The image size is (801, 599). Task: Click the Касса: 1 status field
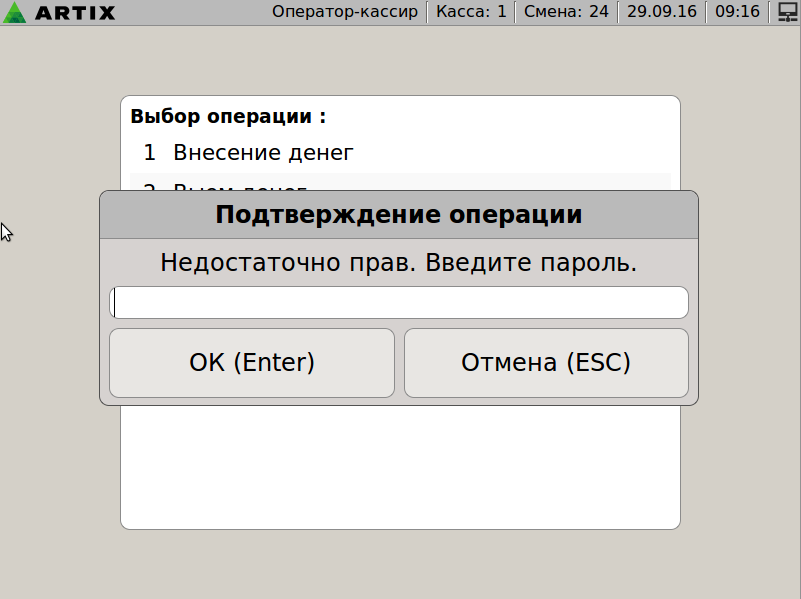(471, 12)
